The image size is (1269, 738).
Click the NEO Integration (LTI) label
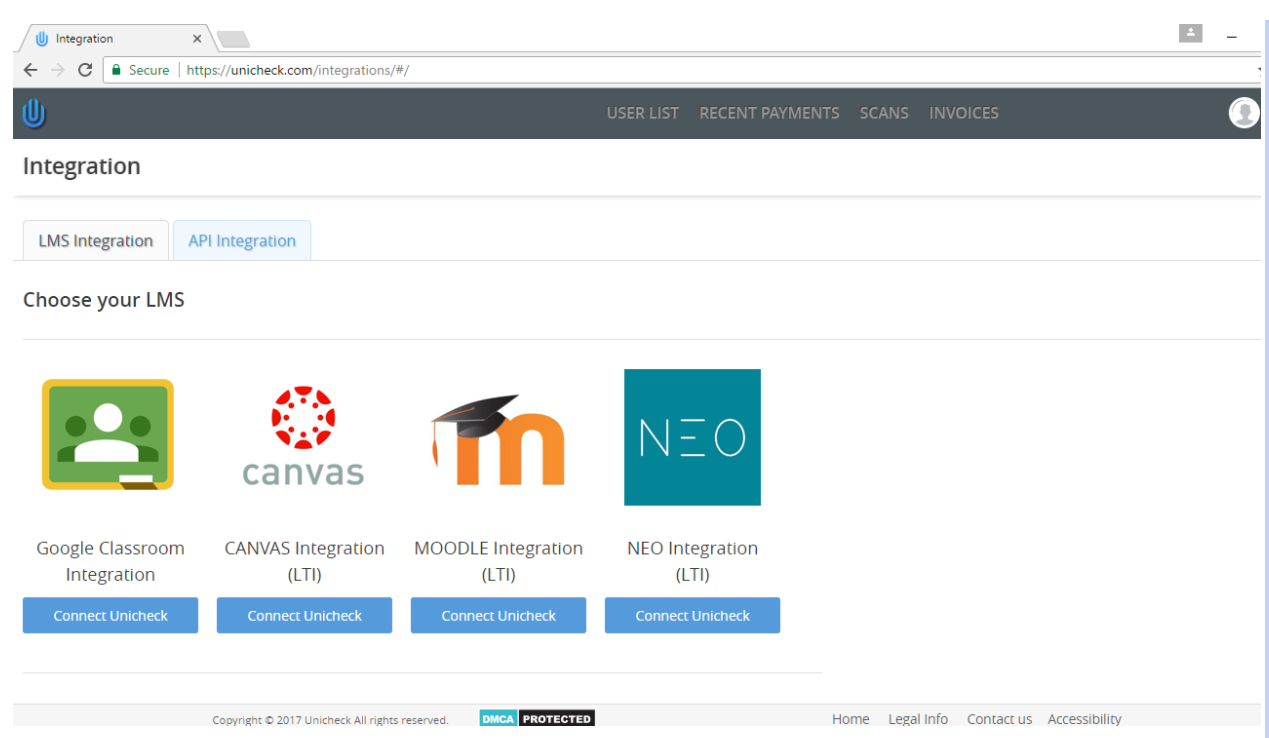click(x=692, y=561)
